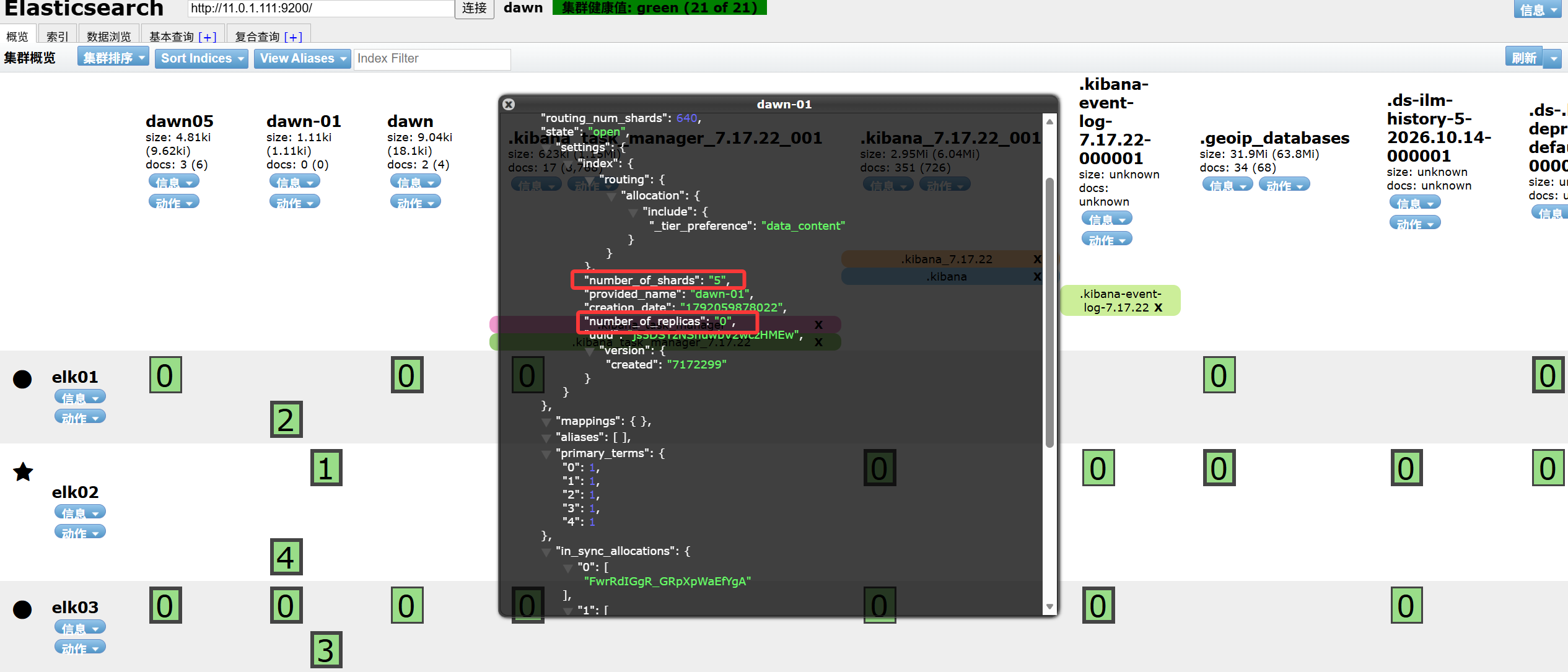Open the 集群排序 dropdown
The height and width of the screenshot is (672, 1568).
click(113, 58)
